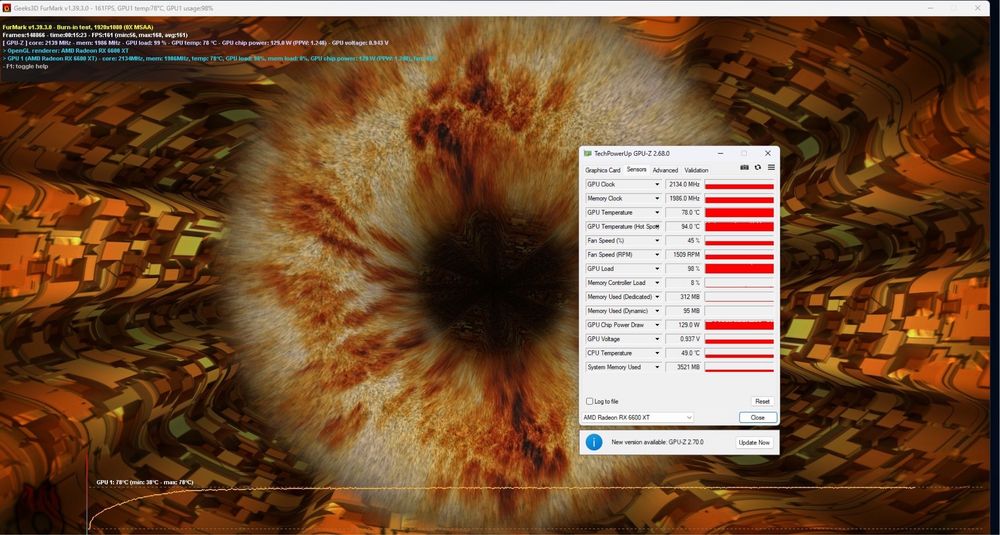
Task: Click the Update Now button
Action: pyautogui.click(x=754, y=443)
